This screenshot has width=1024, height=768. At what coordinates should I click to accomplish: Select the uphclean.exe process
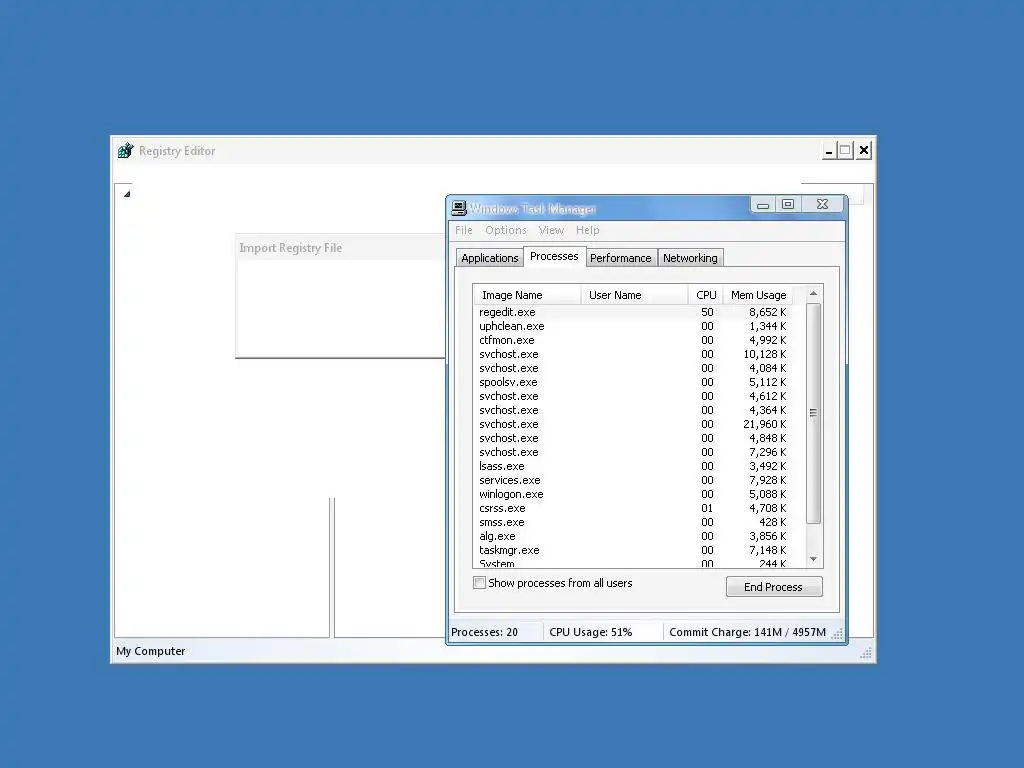633,326
